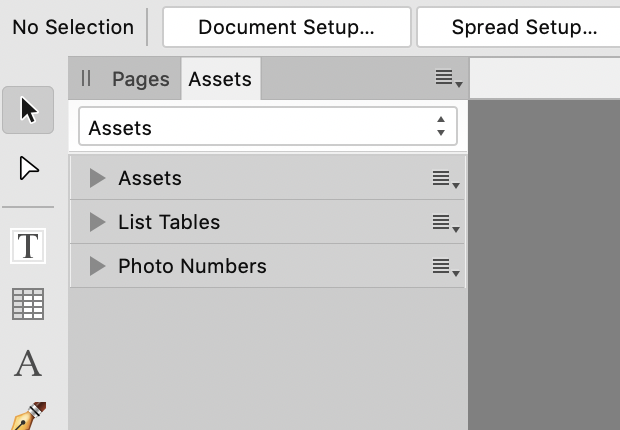Activate the Frame Text tool
Screen dimensions: 620x430
28,246
